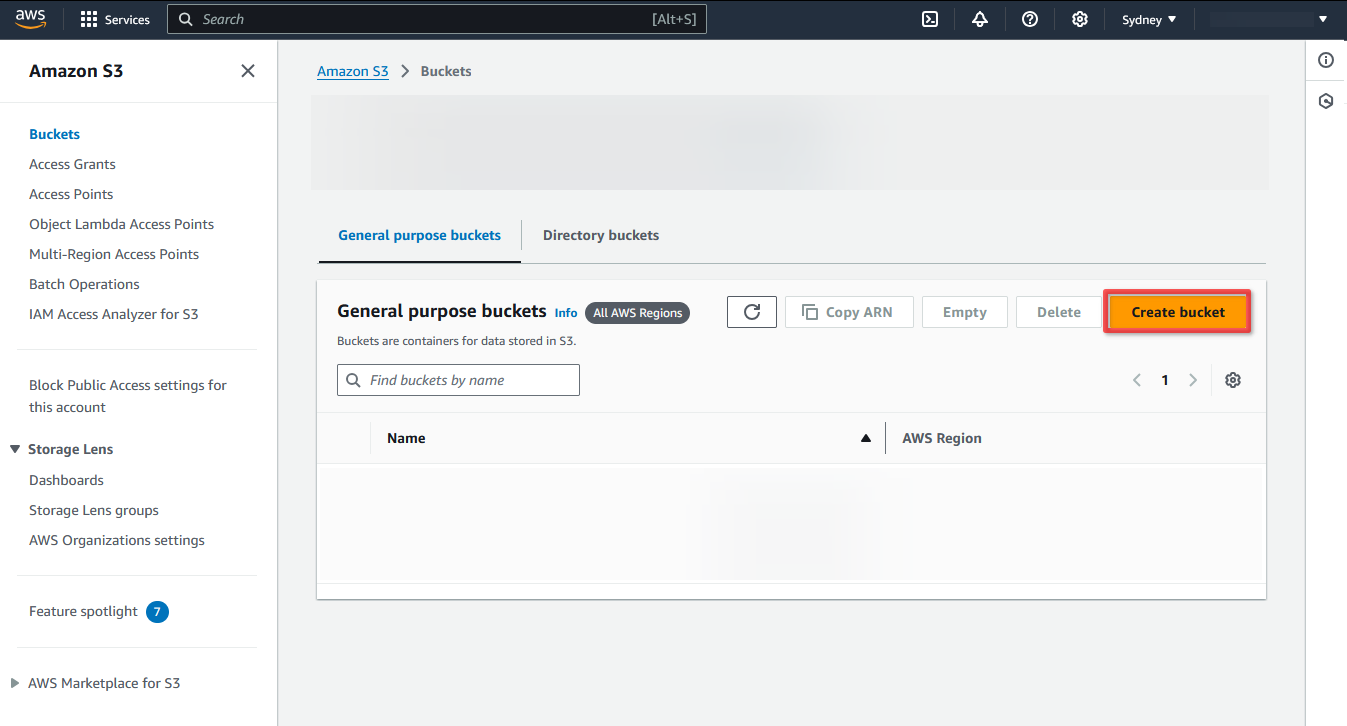Open the Sydney region dropdown
The image size is (1347, 726).
tap(1149, 19)
